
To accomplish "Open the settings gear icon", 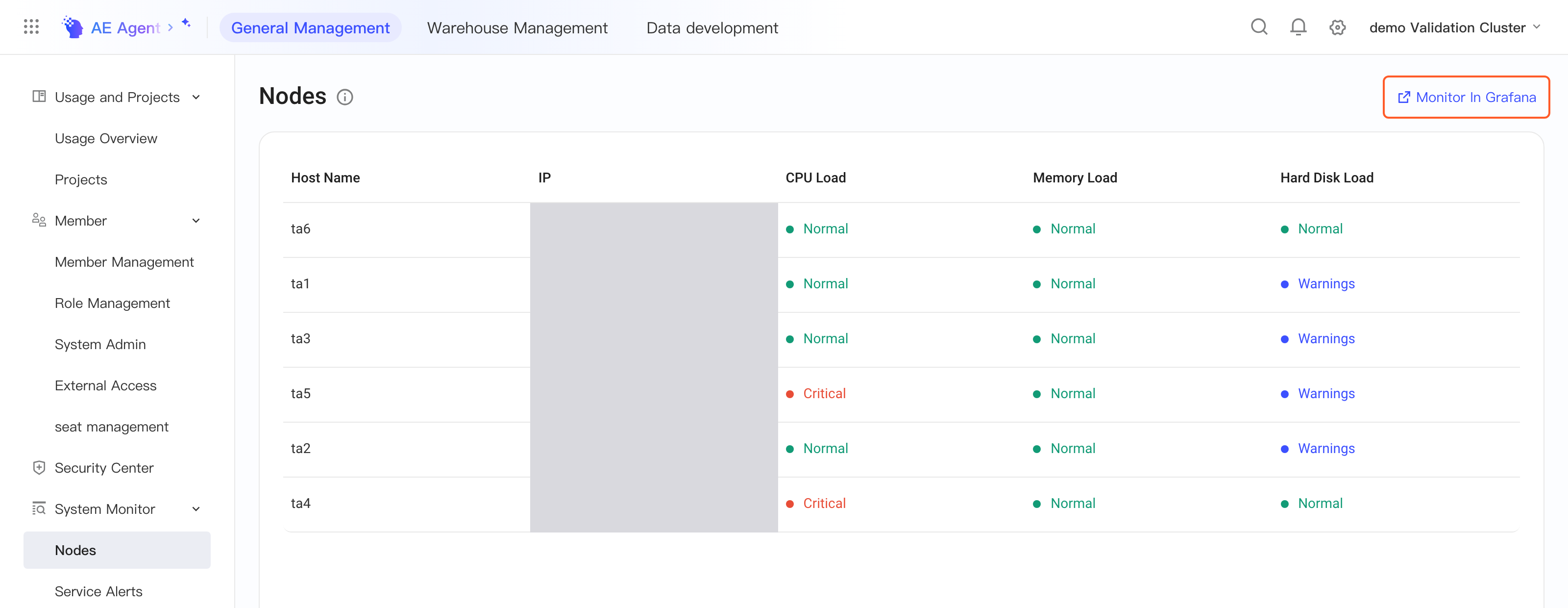I will pos(1337,27).
